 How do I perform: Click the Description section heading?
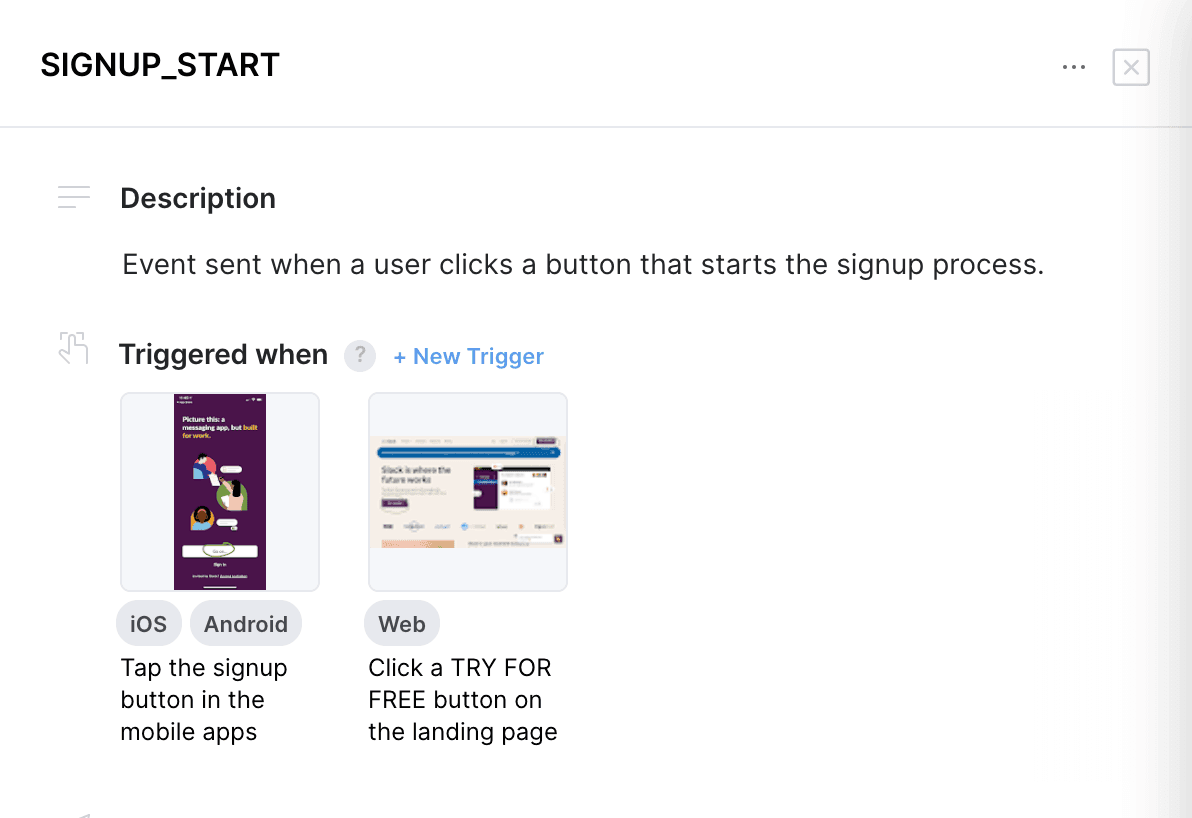[x=198, y=198]
